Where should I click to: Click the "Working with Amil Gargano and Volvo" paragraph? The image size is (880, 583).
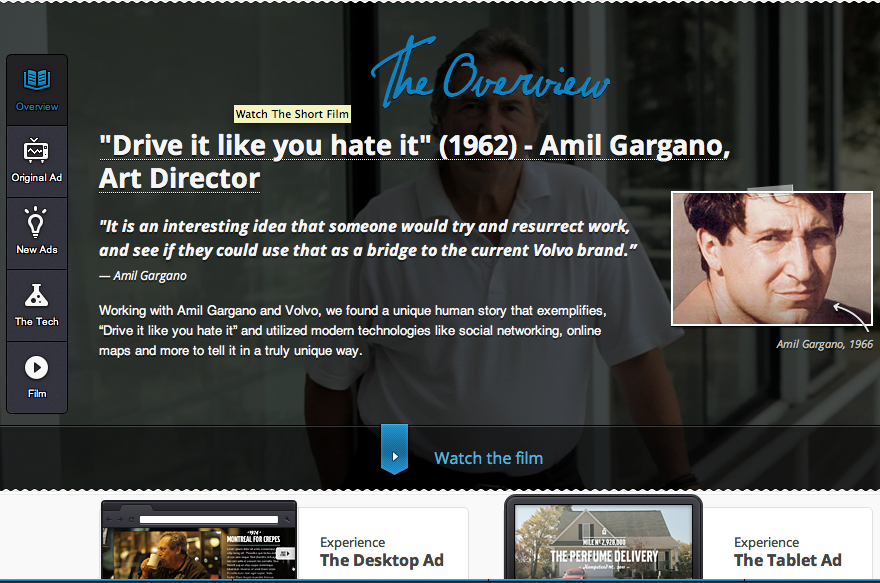click(x=352, y=330)
